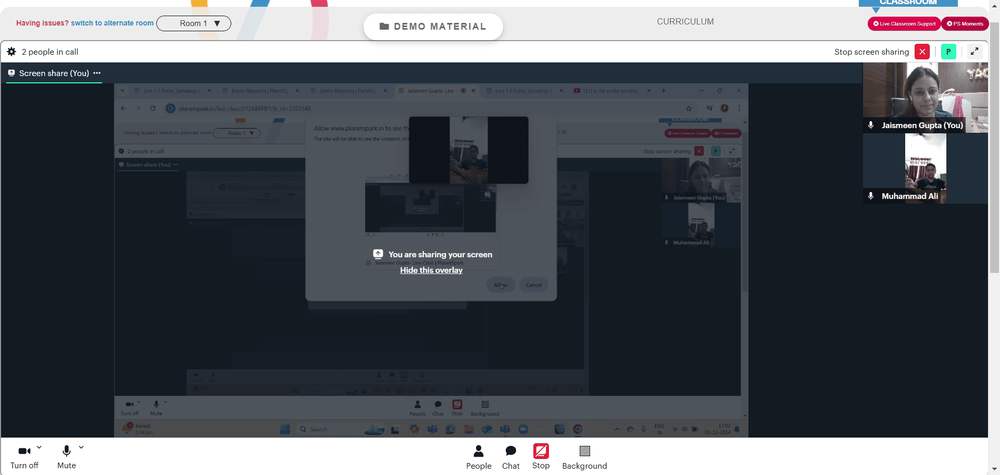Click Windows Start icon in shared preview taskbar
This screenshot has height=475, width=1000.
(x=285, y=429)
